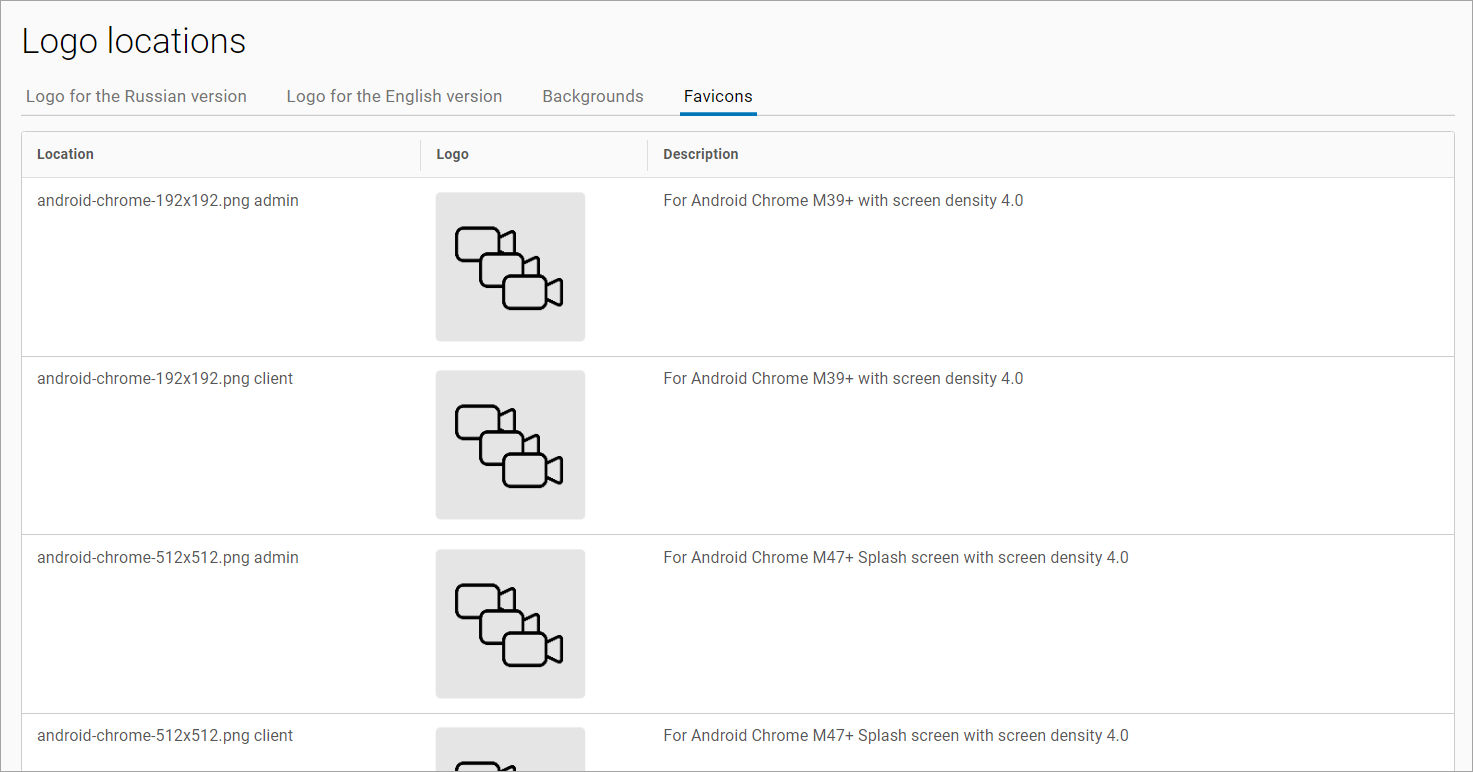Viewport: 1473px width, 772px height.
Task: Click the Favicons tab
Action: pyautogui.click(x=718, y=97)
